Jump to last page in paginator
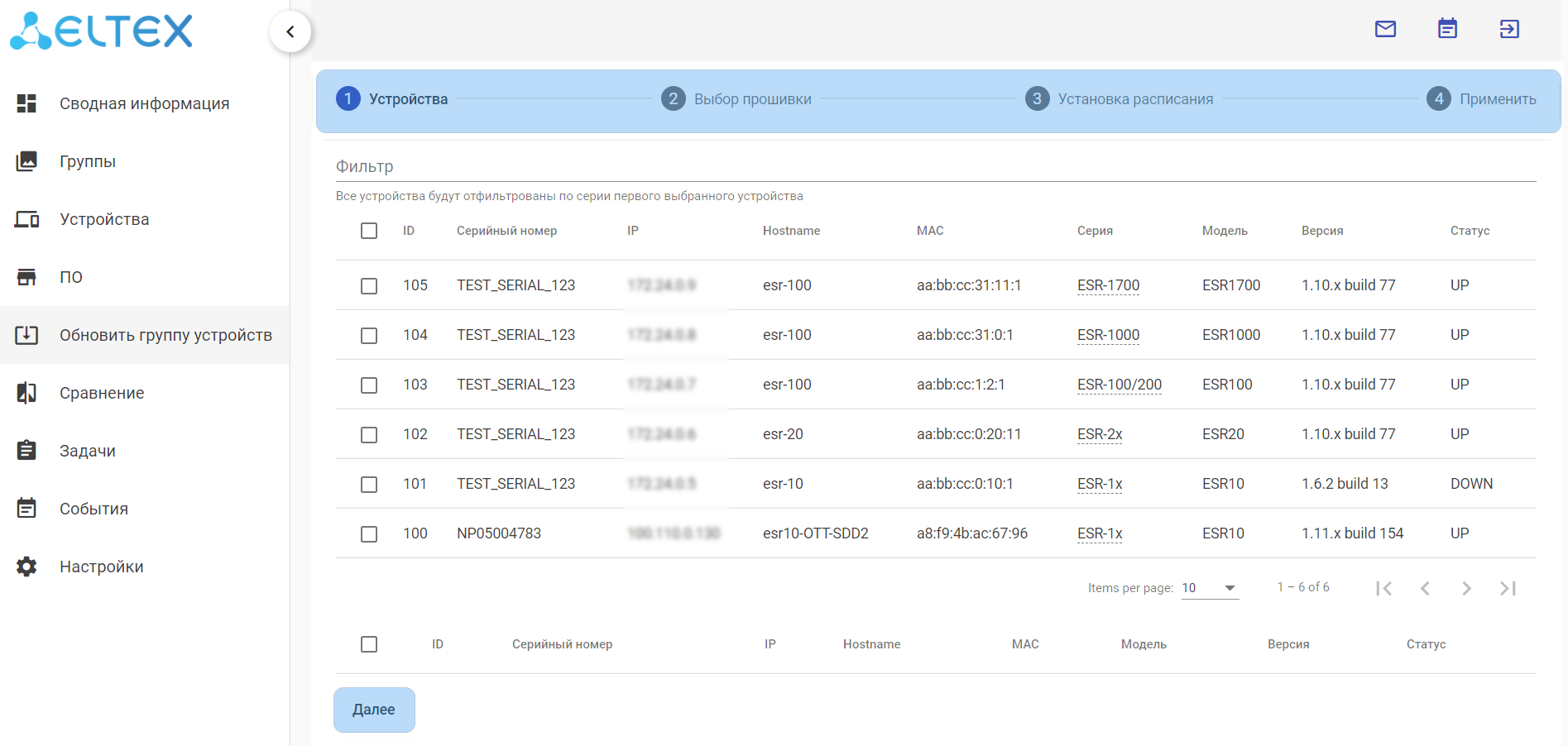 1508,588
